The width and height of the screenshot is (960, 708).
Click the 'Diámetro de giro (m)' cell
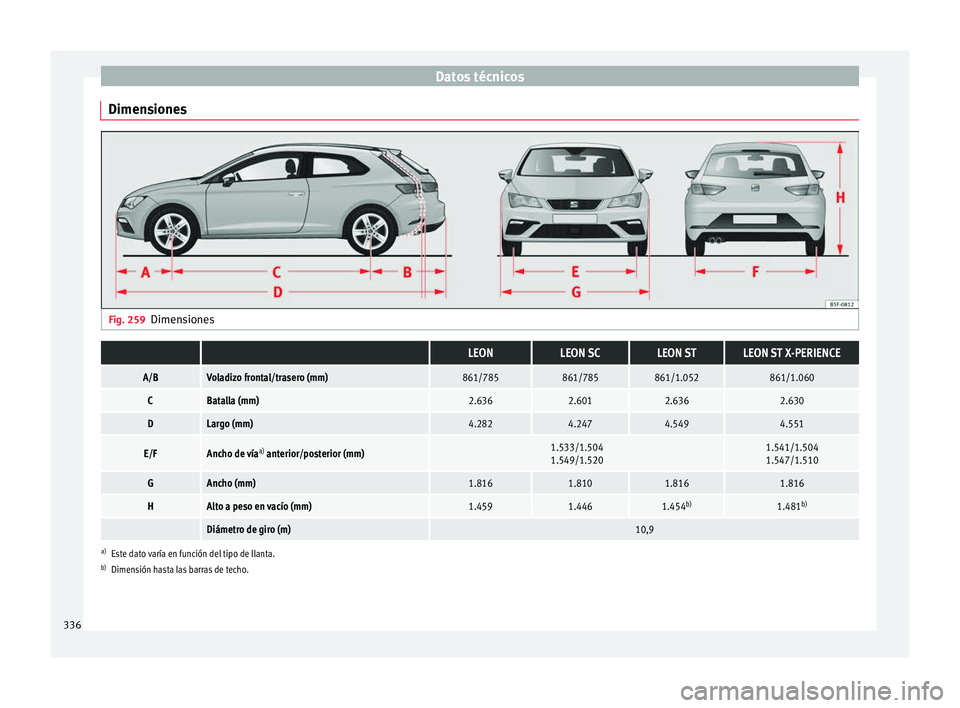[x=315, y=529]
